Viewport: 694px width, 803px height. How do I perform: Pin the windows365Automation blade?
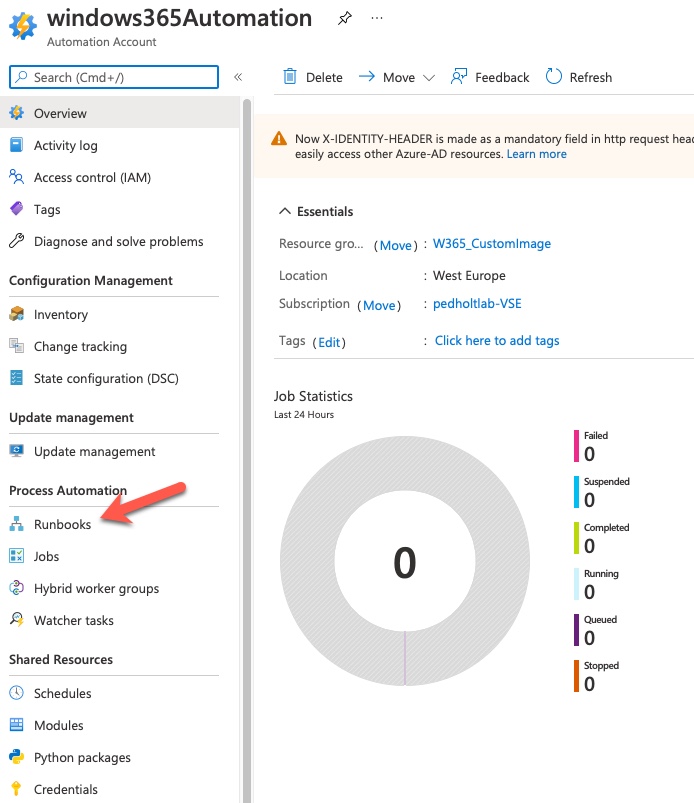point(345,18)
